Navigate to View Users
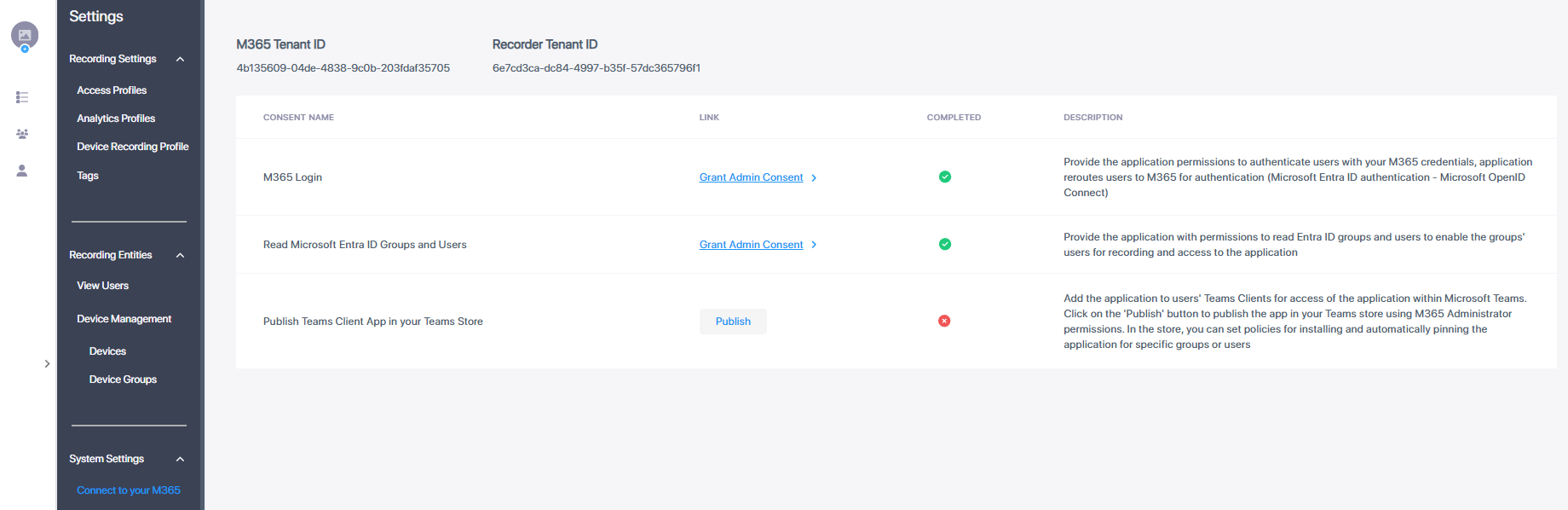 (103, 286)
